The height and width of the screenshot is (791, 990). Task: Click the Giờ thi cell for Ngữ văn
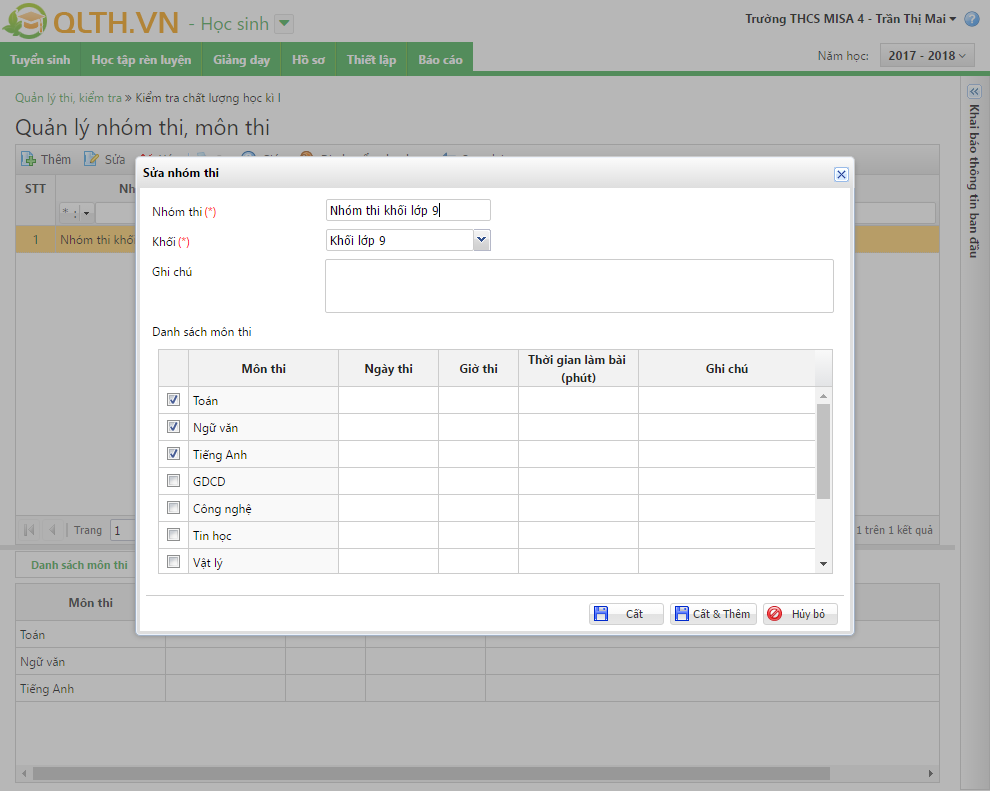click(x=479, y=427)
